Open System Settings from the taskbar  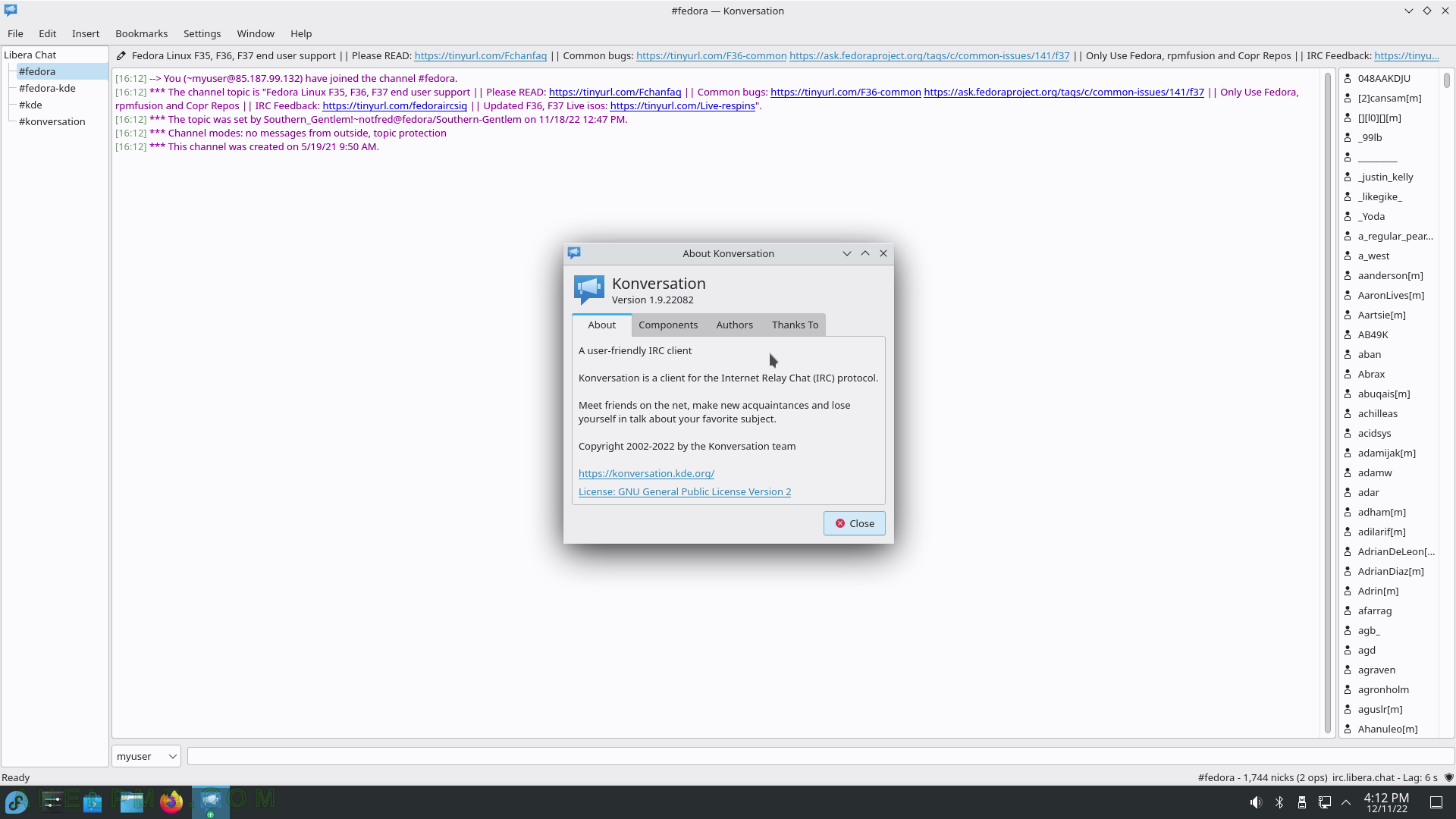(52, 802)
